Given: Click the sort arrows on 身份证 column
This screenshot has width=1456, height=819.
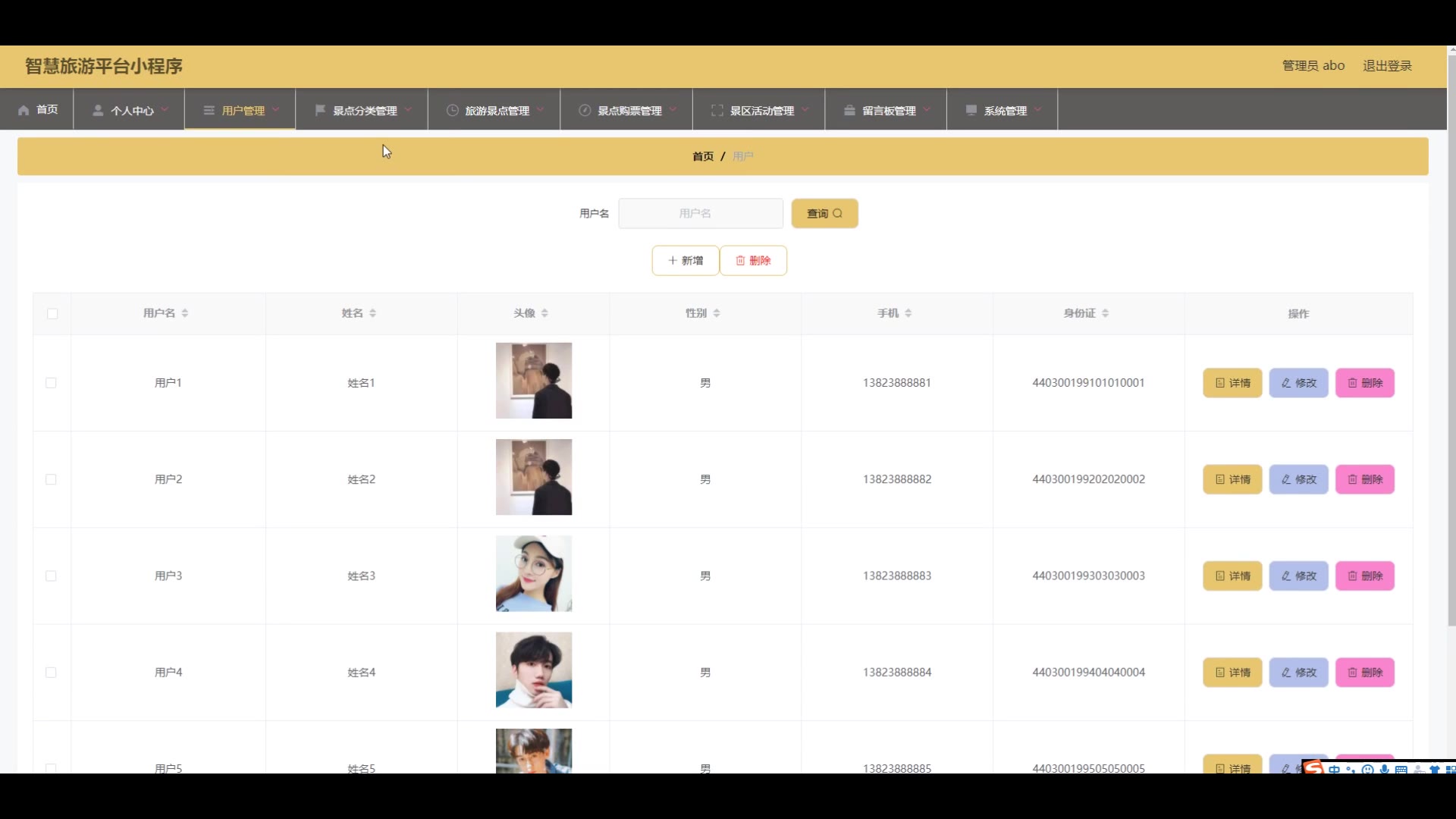Looking at the screenshot, I should tap(1106, 313).
